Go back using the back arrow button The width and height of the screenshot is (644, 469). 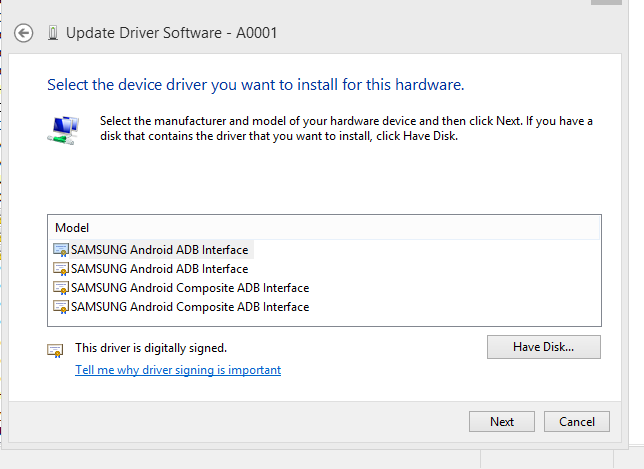pos(23,33)
